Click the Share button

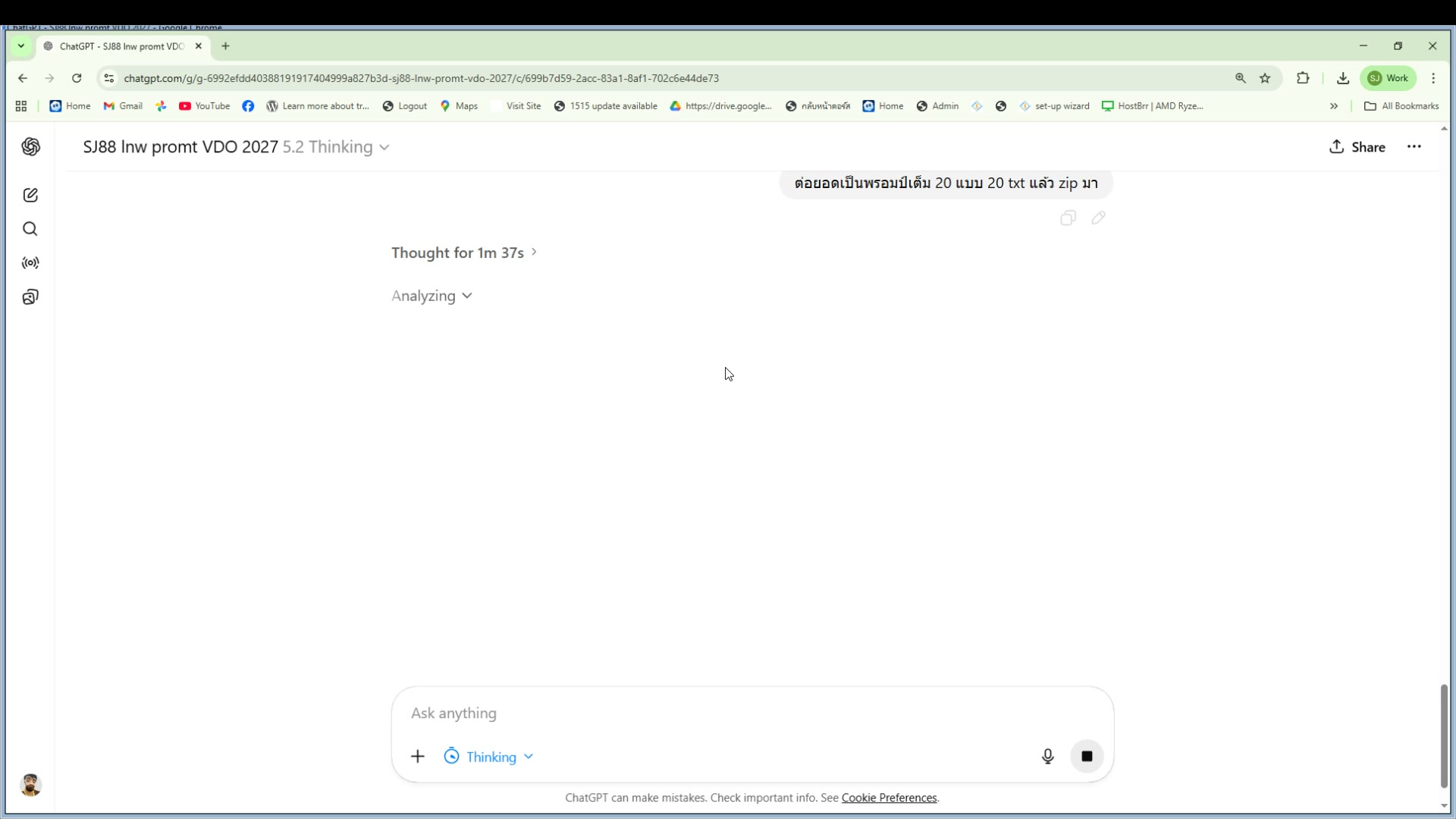pyautogui.click(x=1357, y=147)
